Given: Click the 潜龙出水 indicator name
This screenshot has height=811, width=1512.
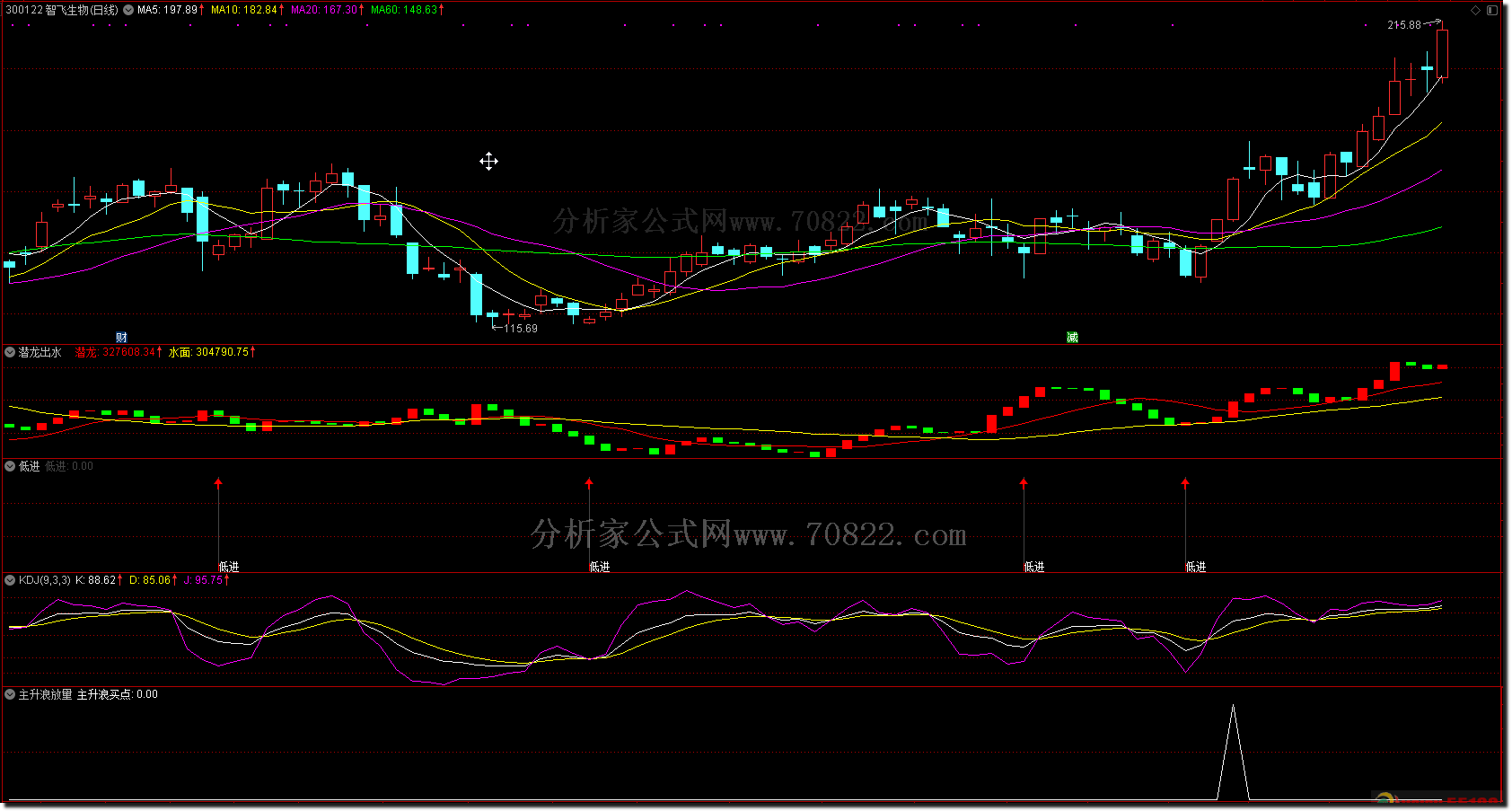Looking at the screenshot, I should tap(40, 352).
